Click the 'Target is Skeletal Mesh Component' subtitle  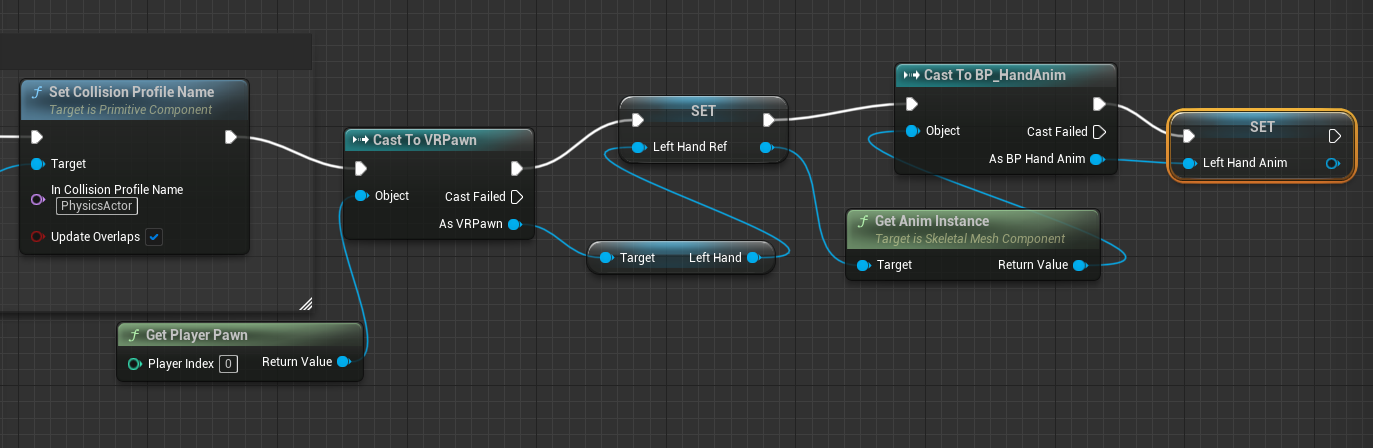970,239
